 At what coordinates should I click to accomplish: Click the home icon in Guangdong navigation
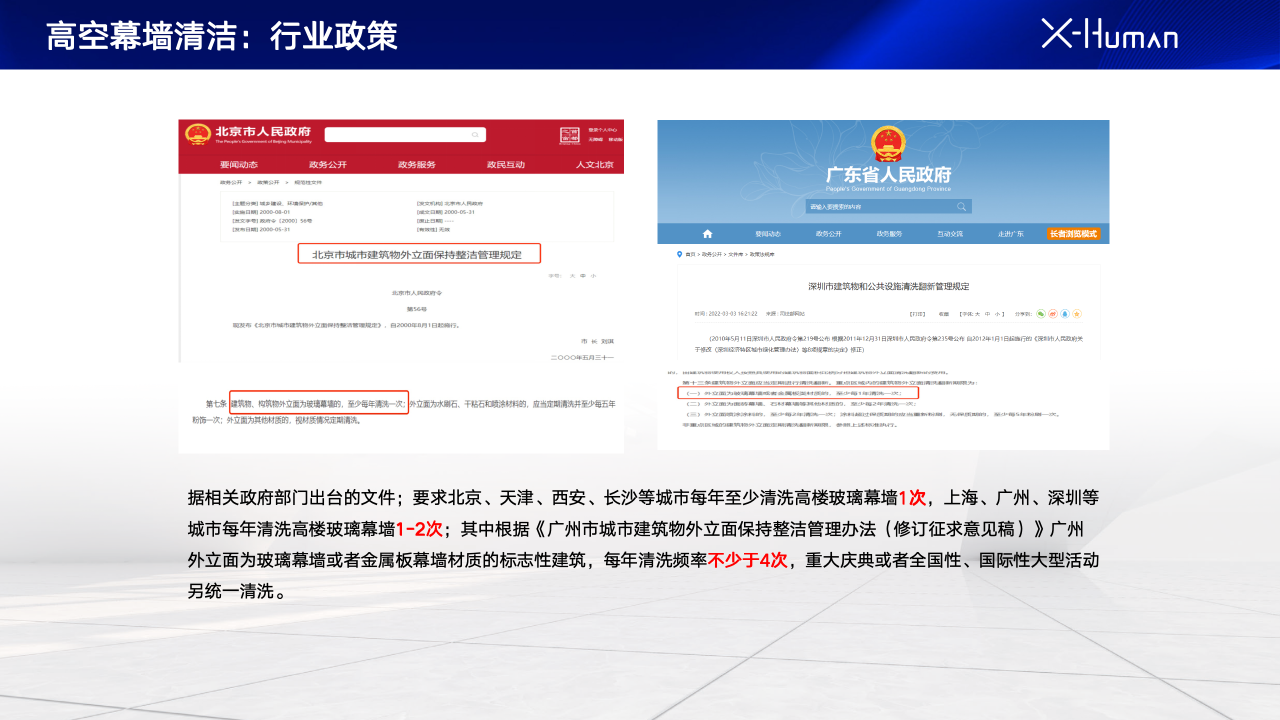pyautogui.click(x=708, y=234)
